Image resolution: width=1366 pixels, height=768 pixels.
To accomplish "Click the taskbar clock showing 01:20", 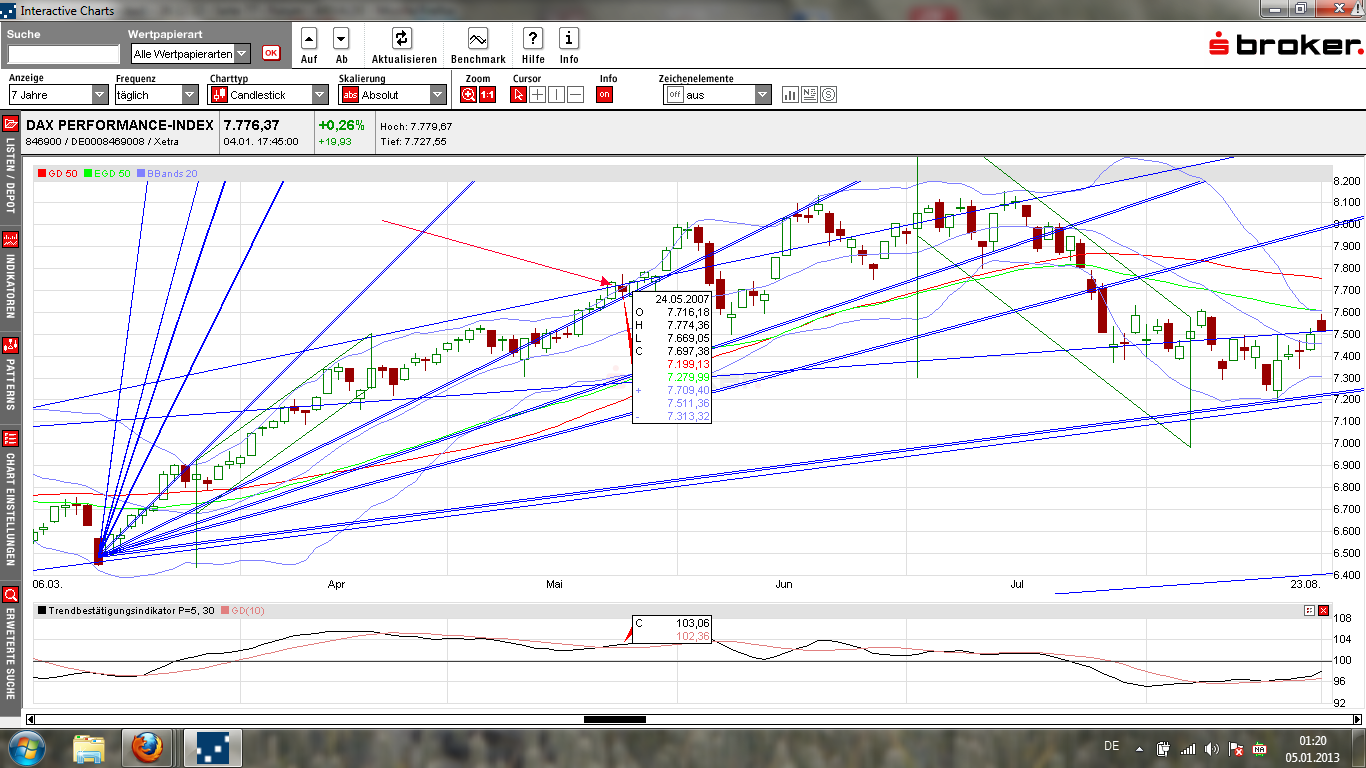I will pos(1312,748).
